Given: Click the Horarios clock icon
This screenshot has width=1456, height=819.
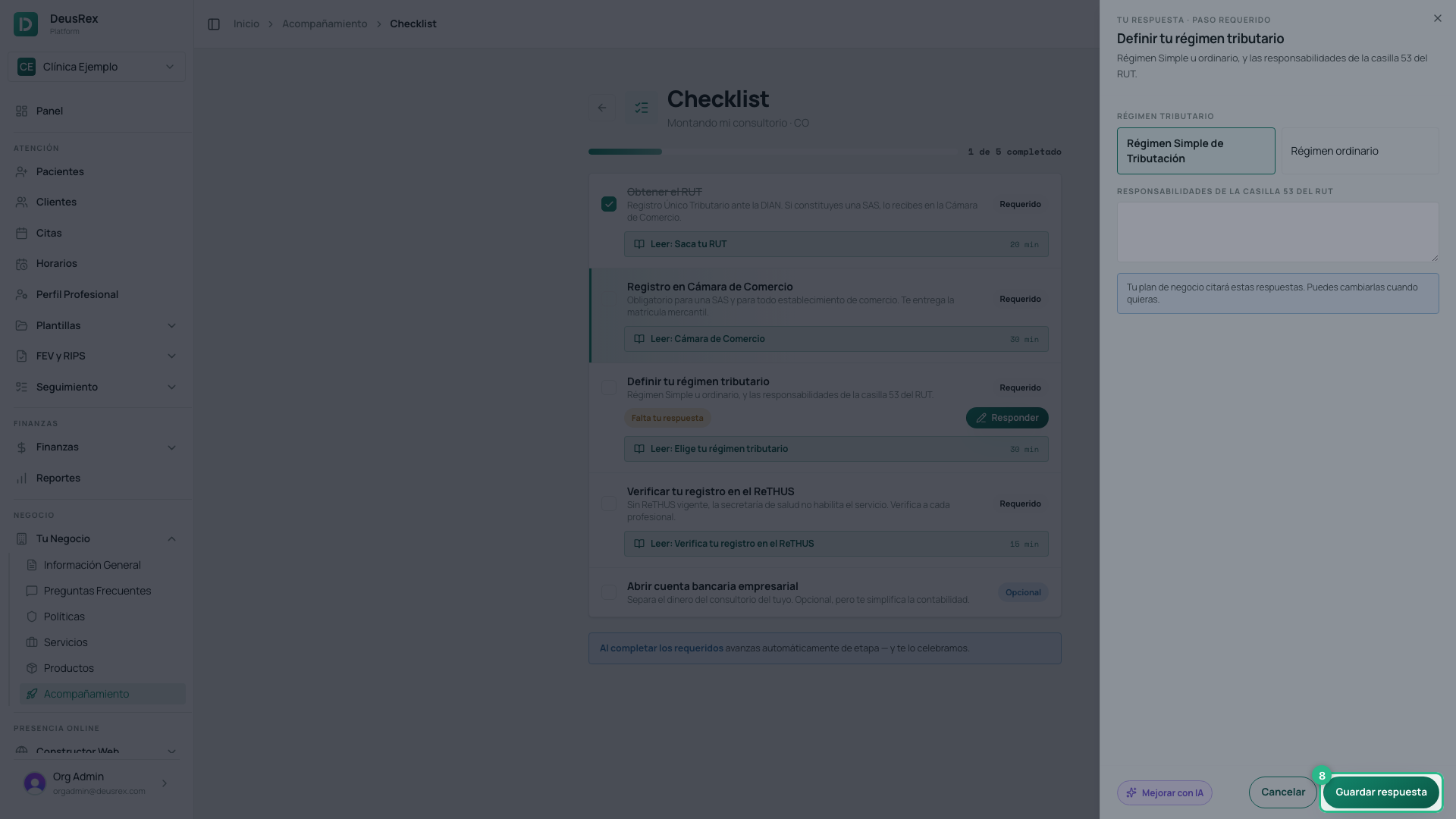Looking at the screenshot, I should (21, 264).
